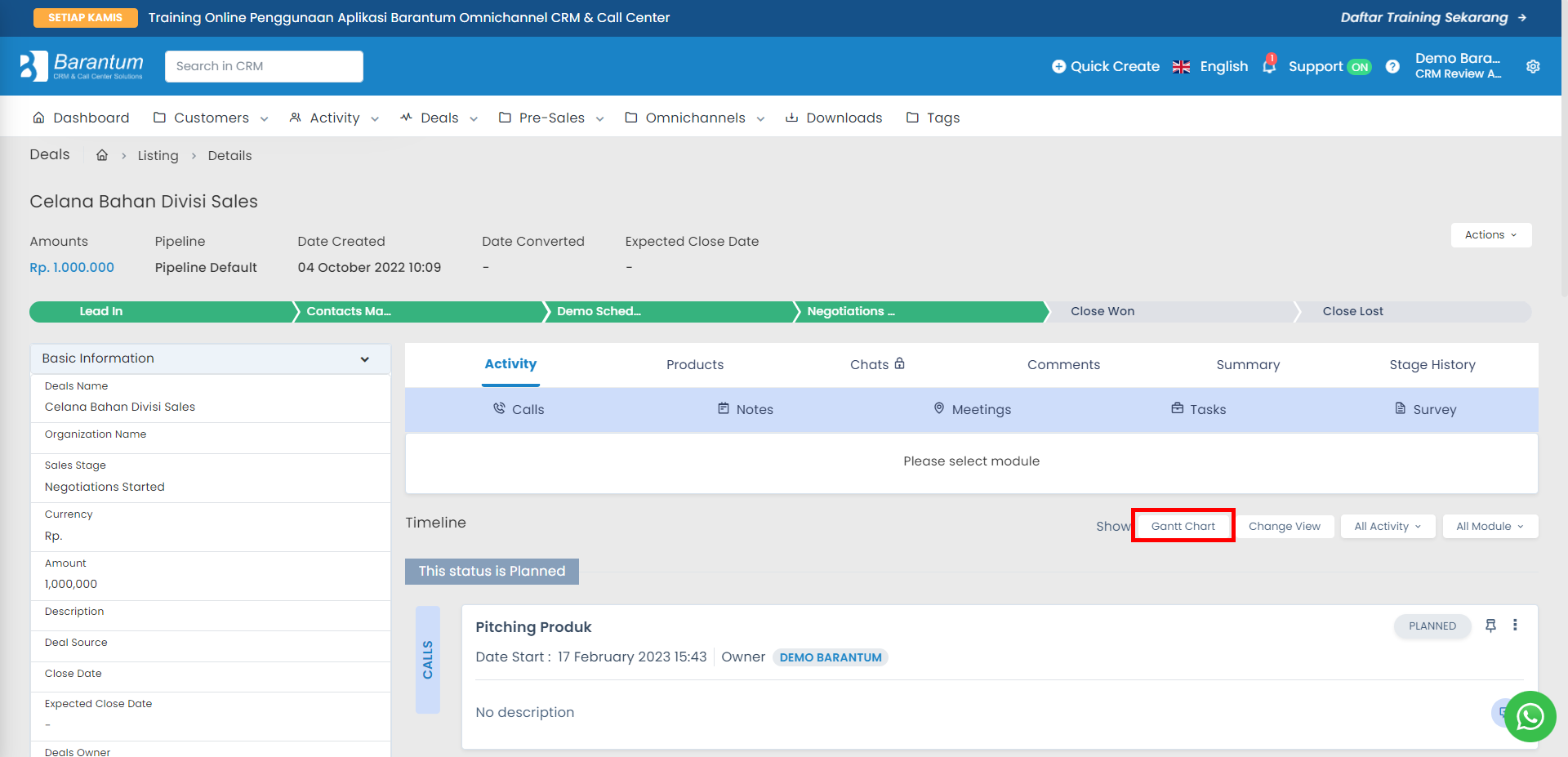The image size is (1568, 757).
Task: Click the Notes icon
Action: (x=724, y=408)
